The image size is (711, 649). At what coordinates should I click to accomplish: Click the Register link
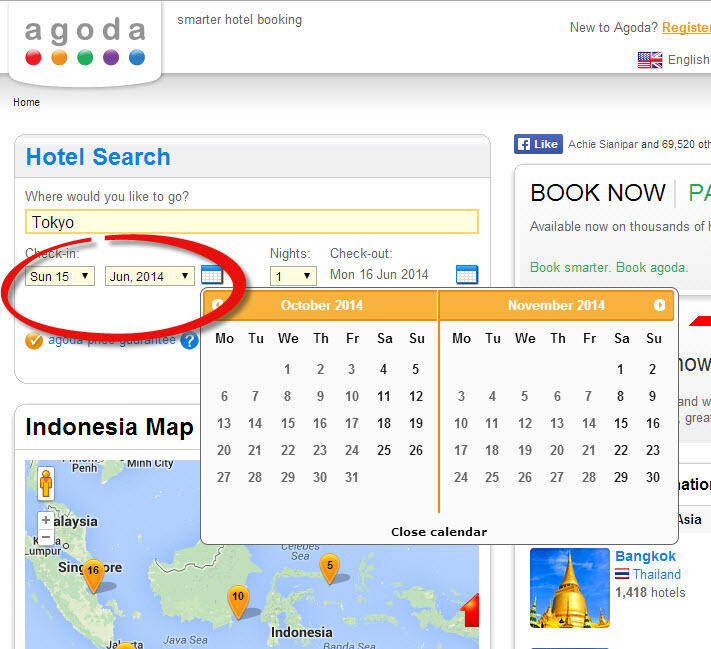[686, 27]
